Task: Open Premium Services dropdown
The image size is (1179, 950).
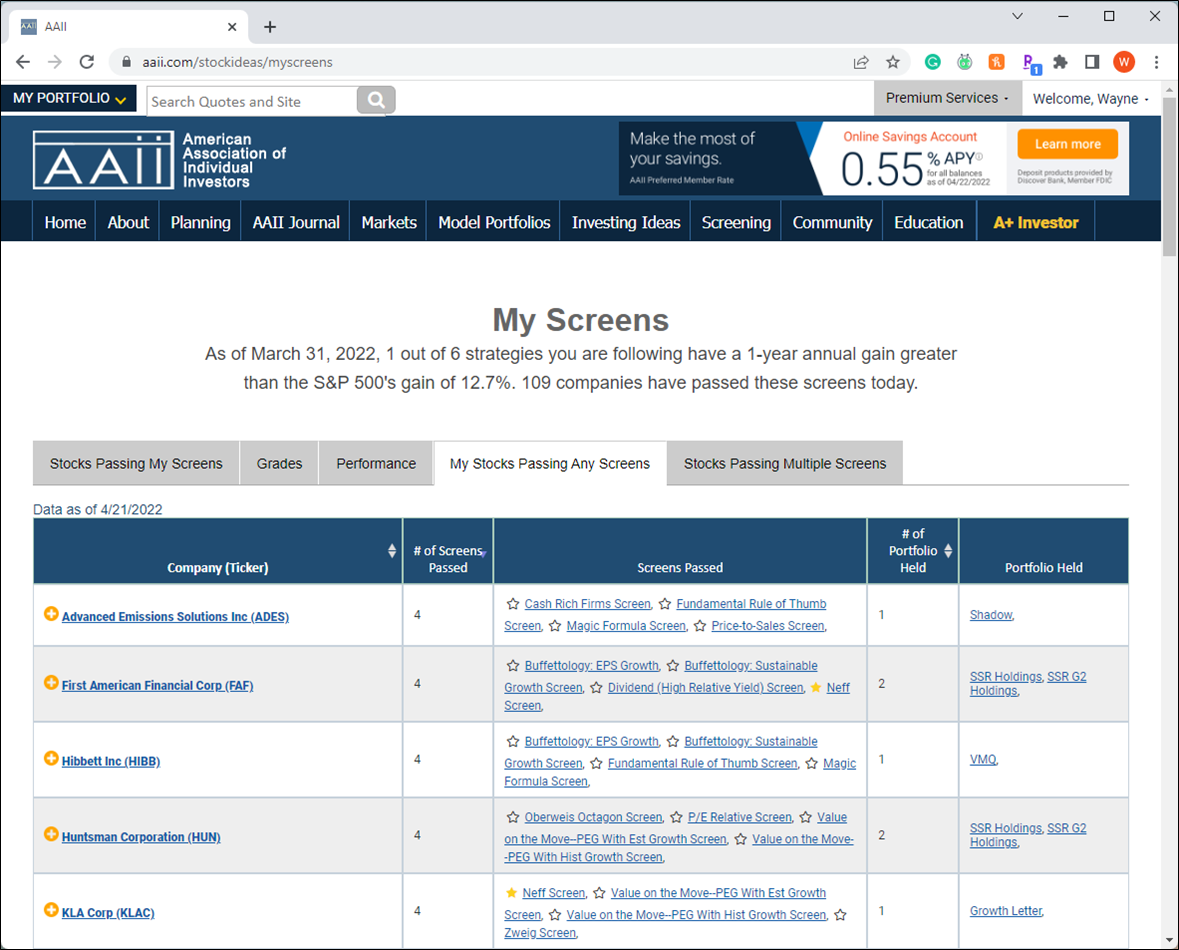Action: point(947,98)
